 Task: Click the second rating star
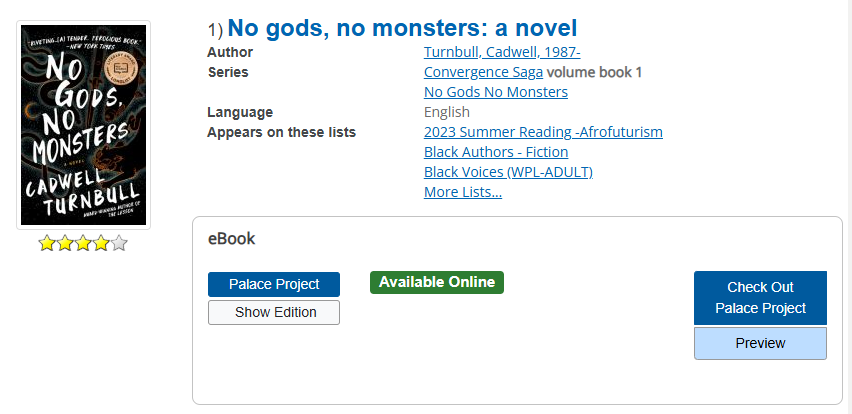point(65,243)
